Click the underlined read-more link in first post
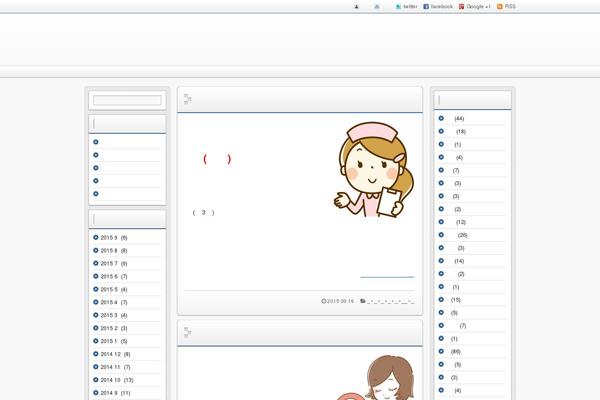The width and height of the screenshot is (600, 400). point(387,273)
